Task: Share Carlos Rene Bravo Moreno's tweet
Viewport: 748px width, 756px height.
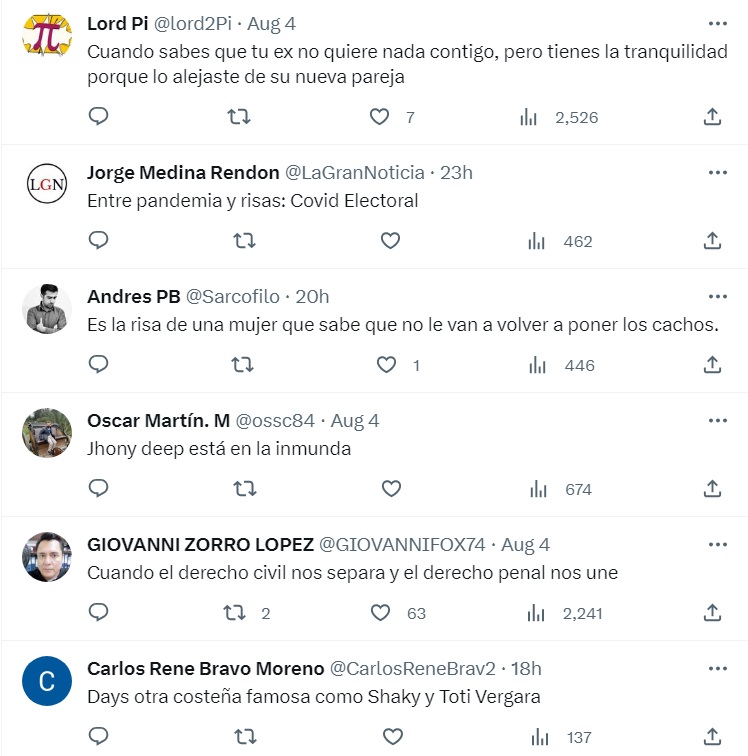Action: (x=712, y=737)
